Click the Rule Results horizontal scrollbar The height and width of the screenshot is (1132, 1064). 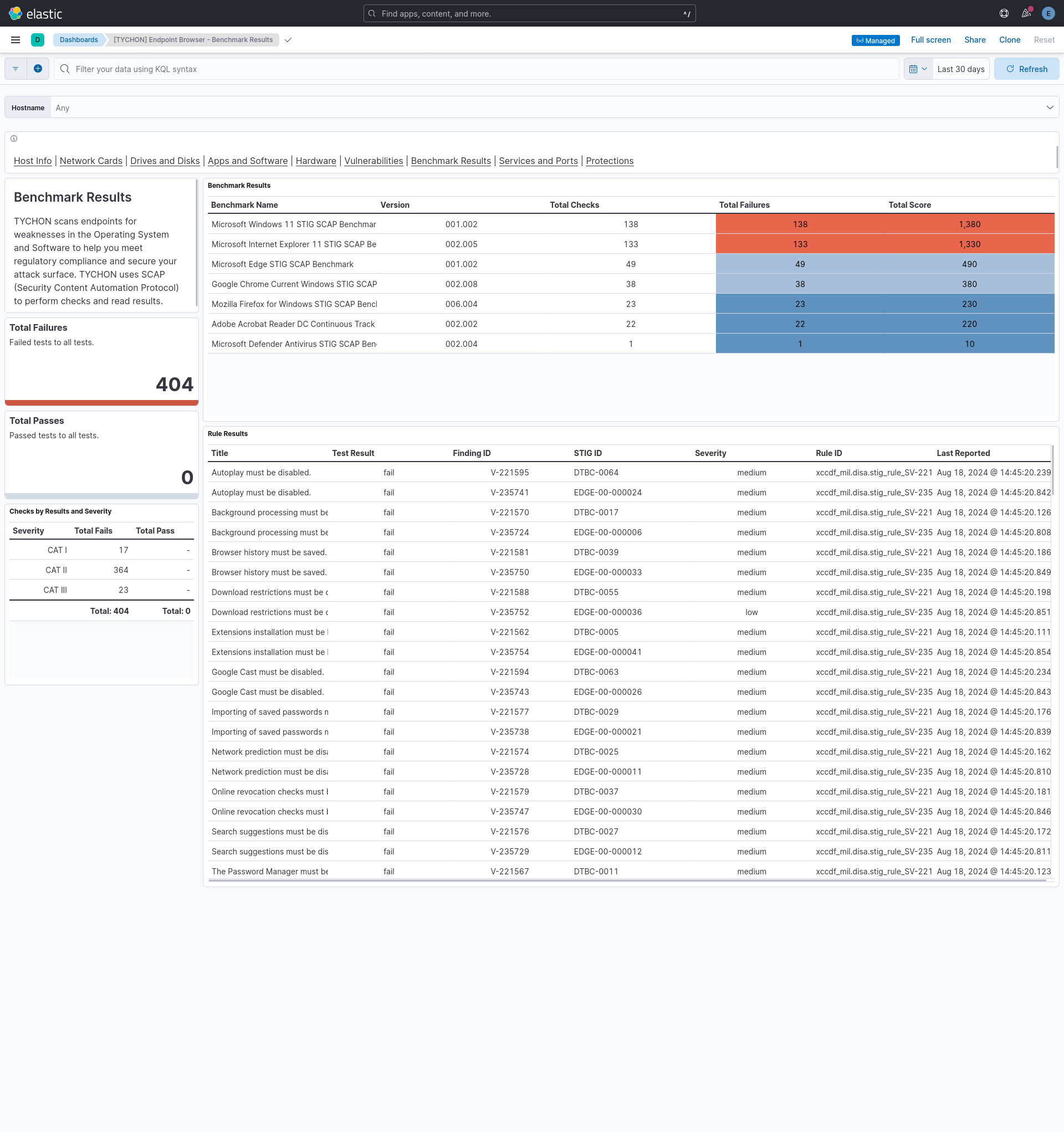point(627,880)
